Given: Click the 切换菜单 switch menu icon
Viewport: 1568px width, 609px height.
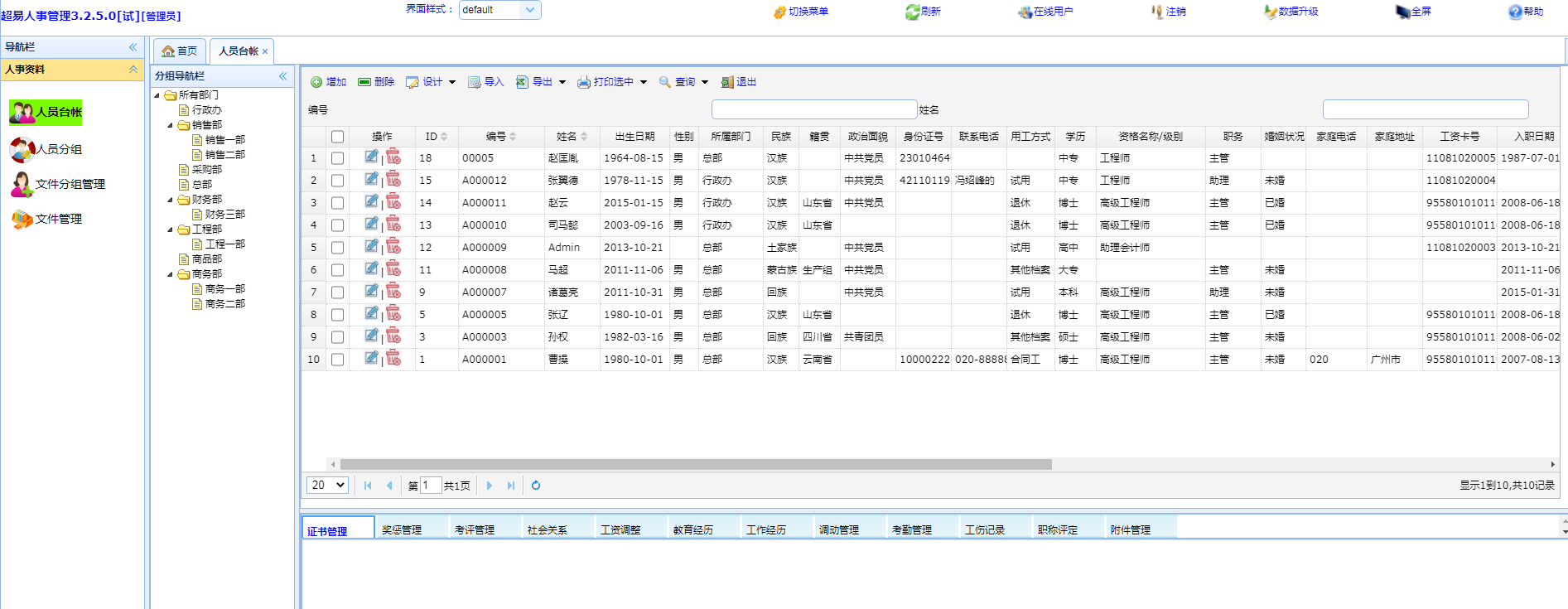Looking at the screenshot, I should [779, 12].
